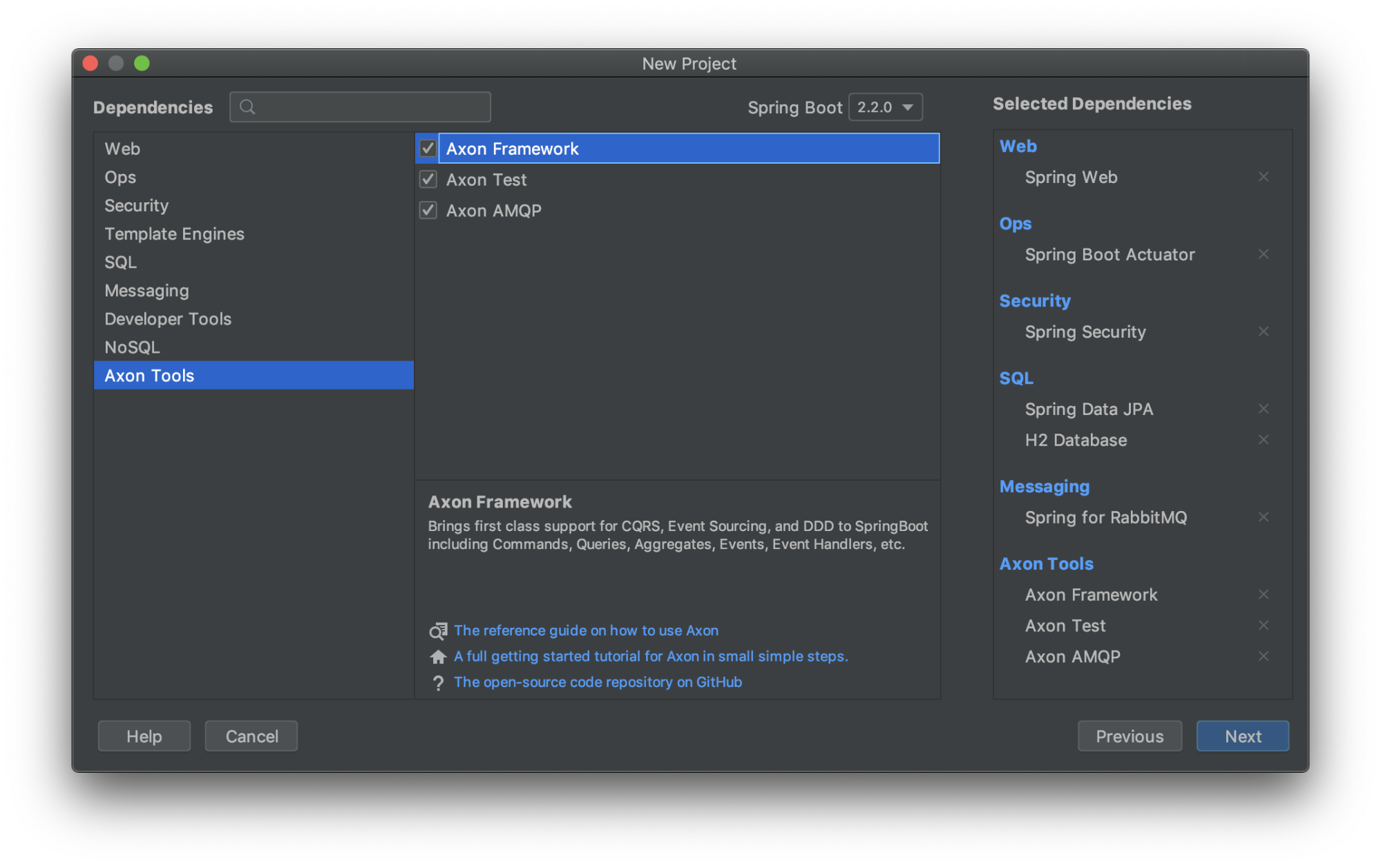Toggle the Axon Test checkbox

tap(427, 179)
